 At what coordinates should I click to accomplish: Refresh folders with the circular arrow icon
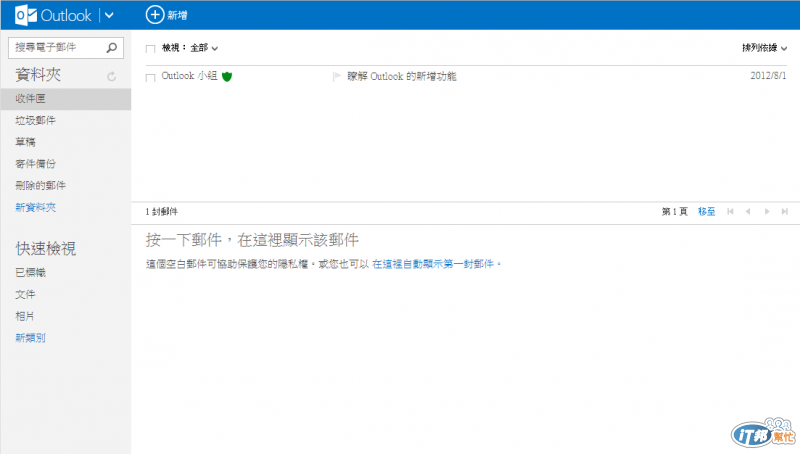(112, 77)
